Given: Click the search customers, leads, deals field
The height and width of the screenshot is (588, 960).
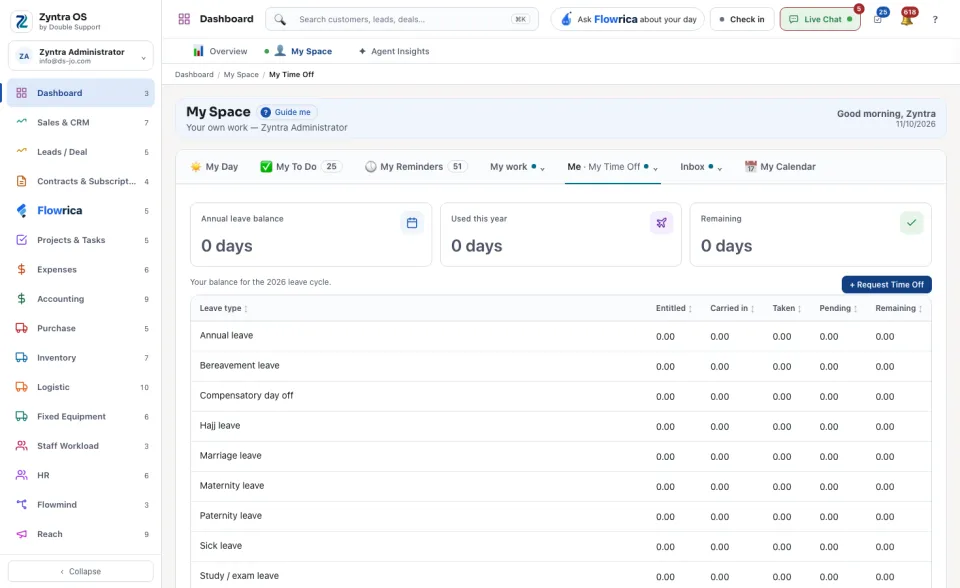Looking at the screenshot, I should 402,20.
